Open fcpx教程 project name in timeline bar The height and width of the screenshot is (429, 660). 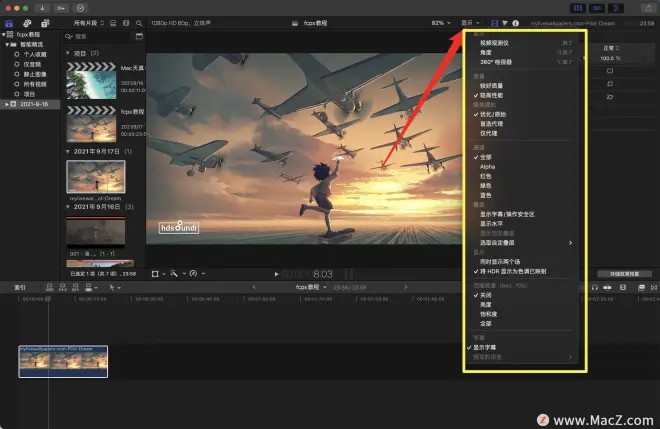point(311,287)
